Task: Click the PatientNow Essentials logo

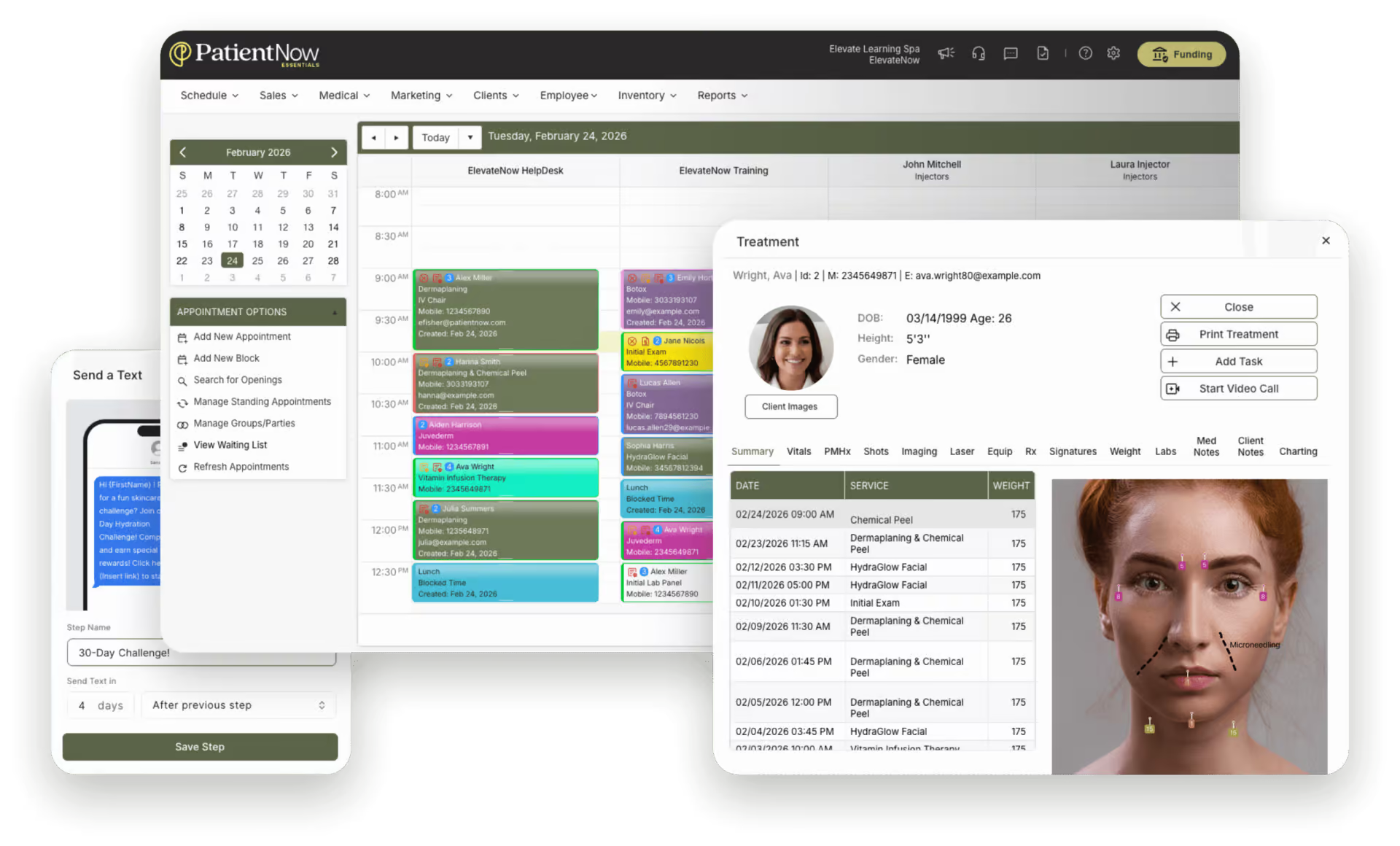Action: [x=245, y=54]
